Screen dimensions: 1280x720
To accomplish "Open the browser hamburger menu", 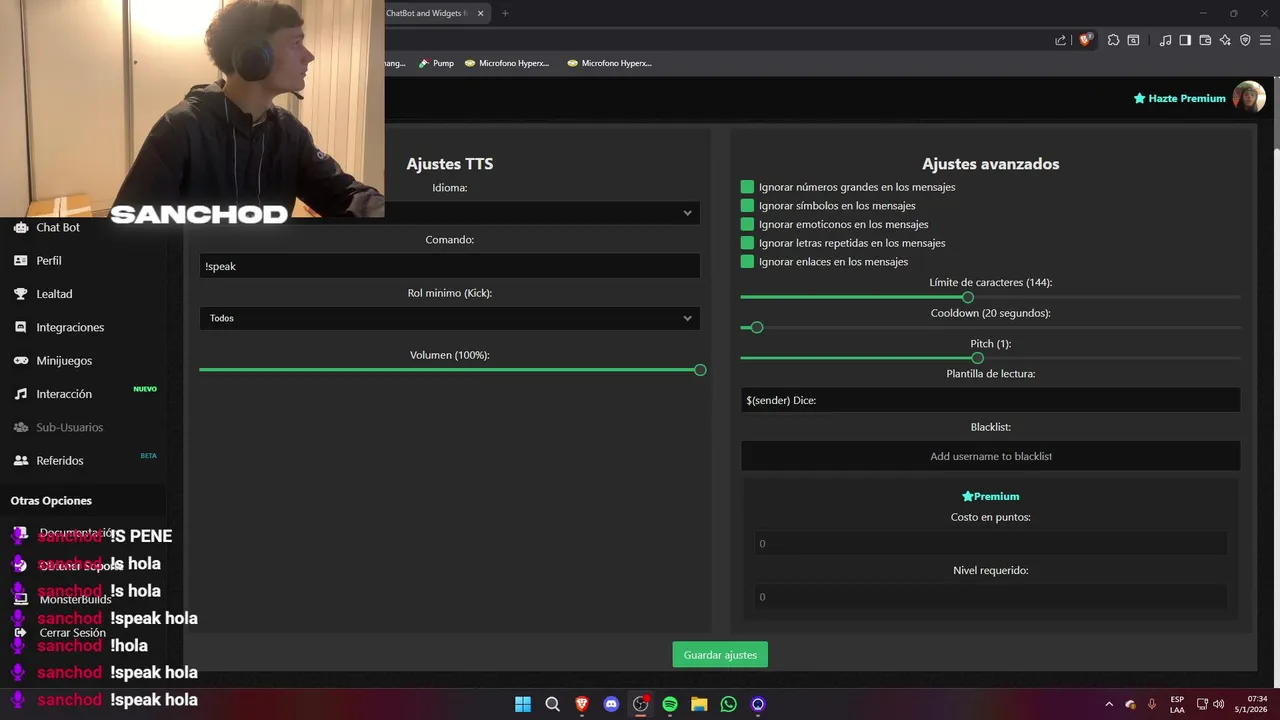I will click(x=1265, y=40).
